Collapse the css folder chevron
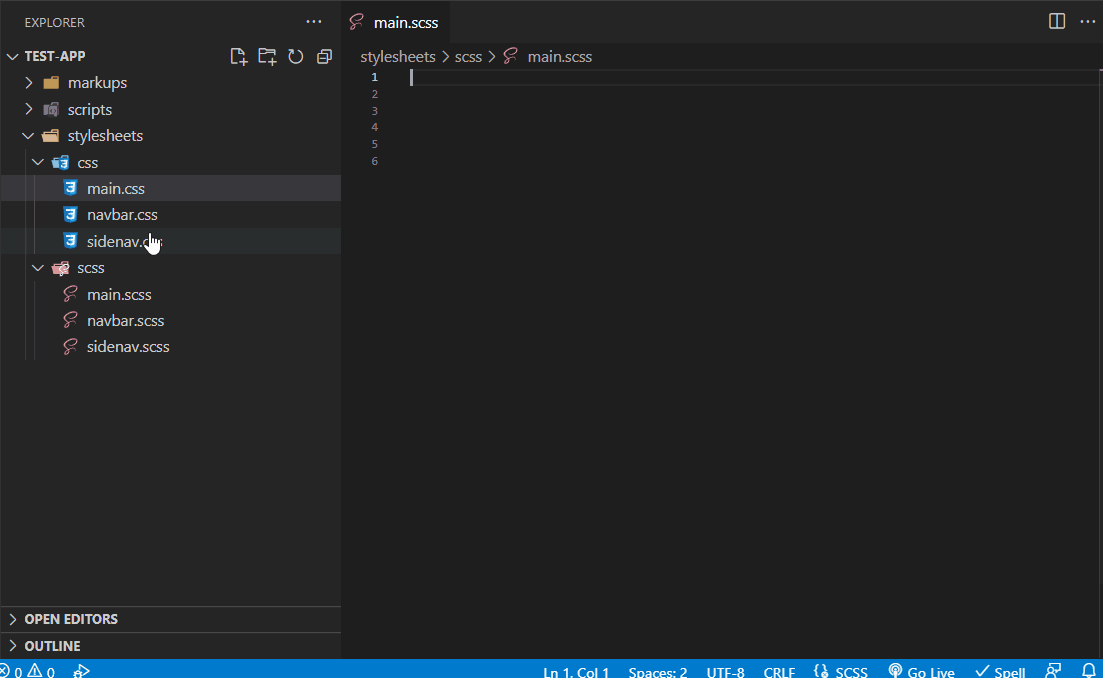The width and height of the screenshot is (1103, 678). pyautogui.click(x=38, y=162)
